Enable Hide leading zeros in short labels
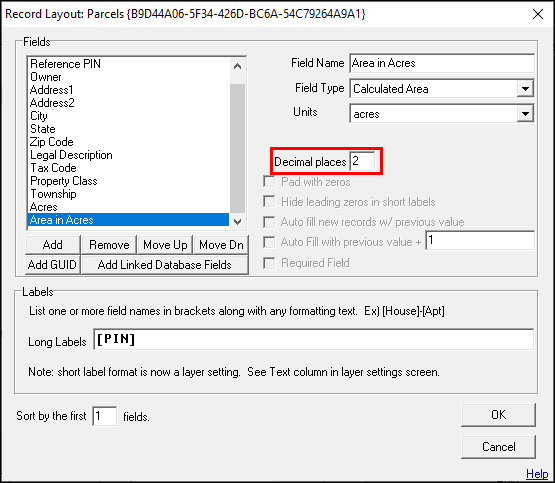The height and width of the screenshot is (483, 555). click(x=269, y=202)
